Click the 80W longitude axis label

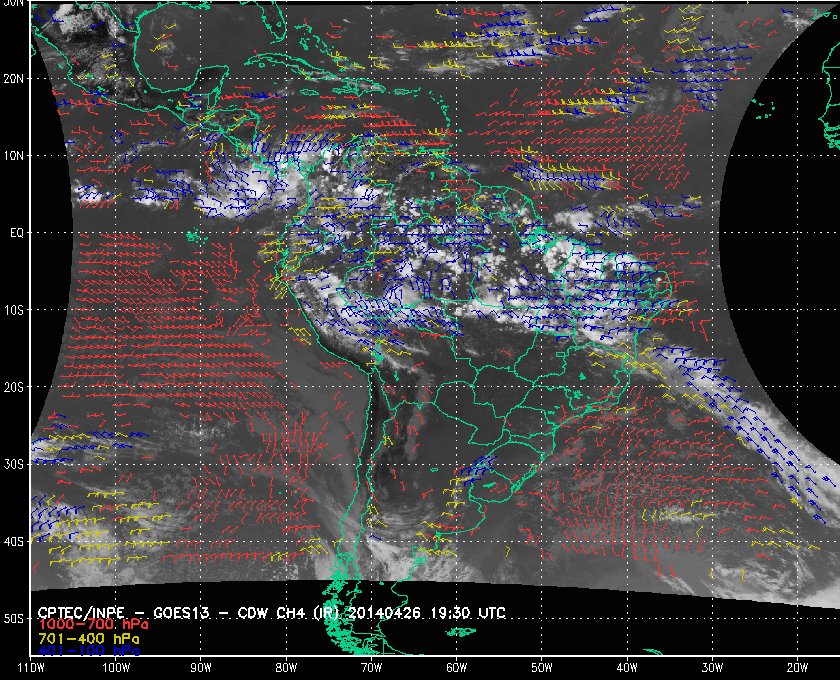tap(286, 667)
